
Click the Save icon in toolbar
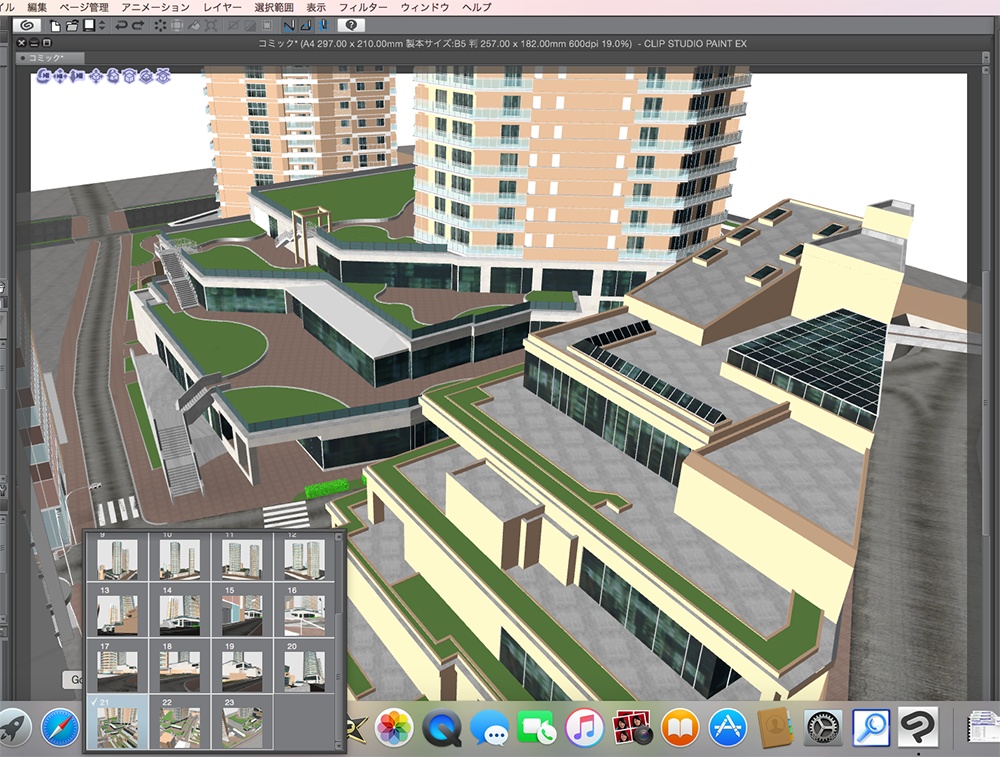coord(89,26)
